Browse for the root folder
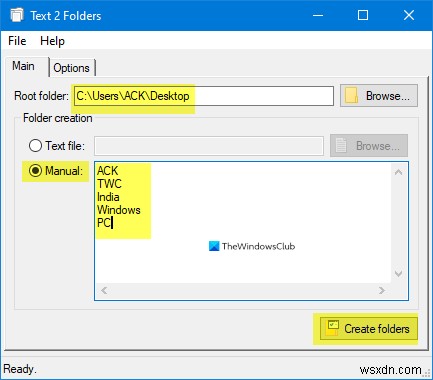Image resolution: width=433 pixels, height=380 pixels. [379, 96]
